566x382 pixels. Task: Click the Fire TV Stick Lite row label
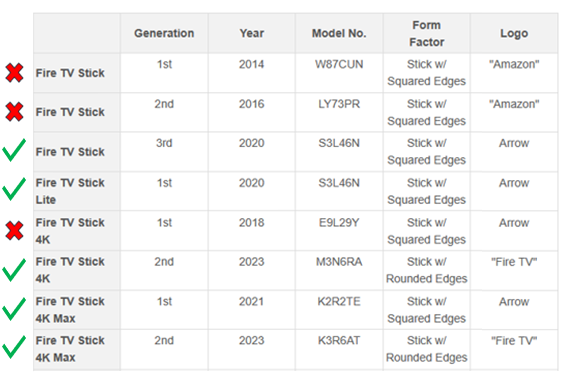click(70, 191)
